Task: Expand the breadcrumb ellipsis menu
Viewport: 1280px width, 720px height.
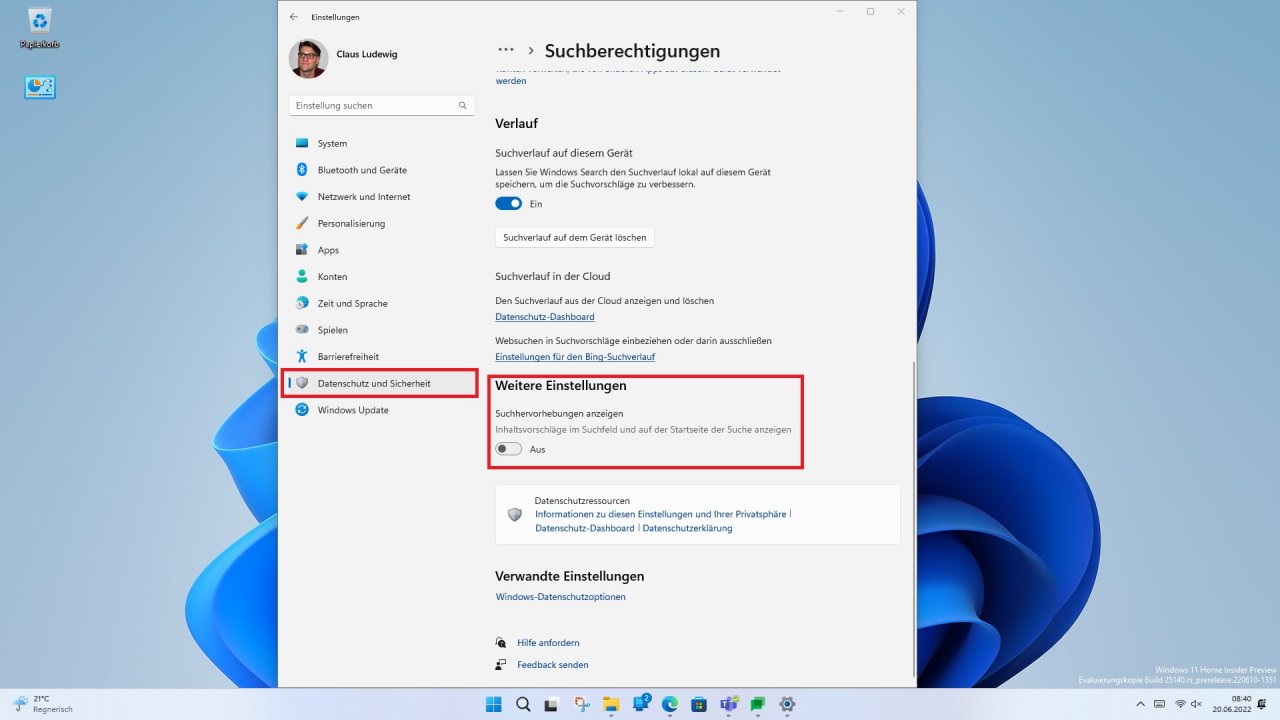Action: tap(506, 50)
